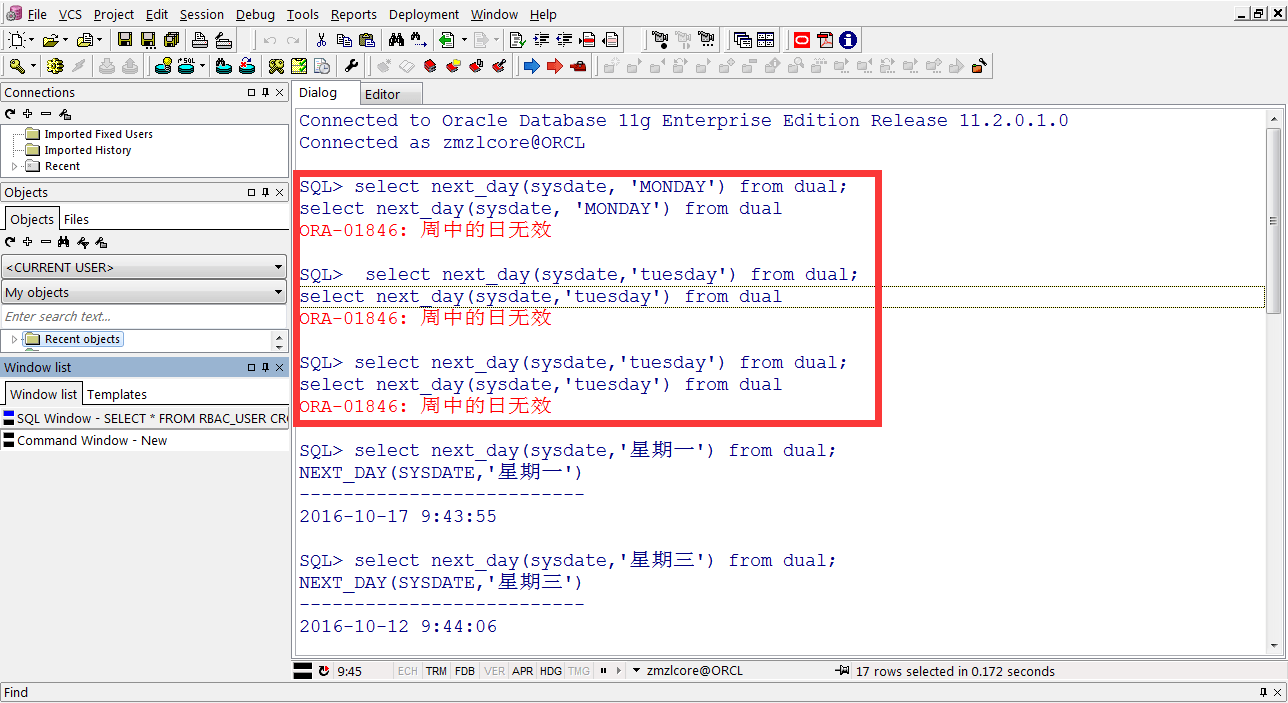This screenshot has width=1288, height=703.
Task: Click the Explain plan lightbulb database icon
Action: pos(162,66)
